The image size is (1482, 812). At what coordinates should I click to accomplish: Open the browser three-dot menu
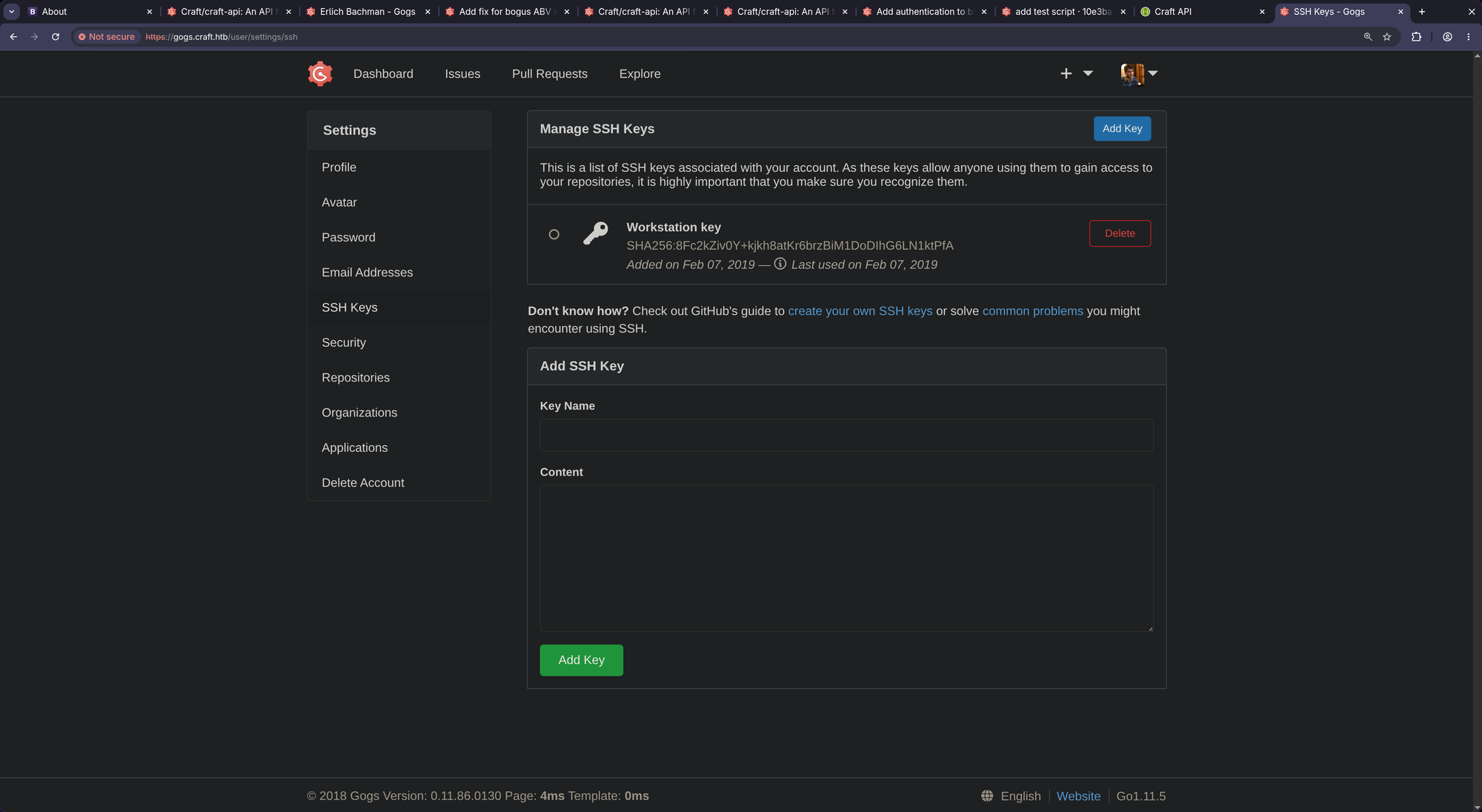click(x=1468, y=36)
